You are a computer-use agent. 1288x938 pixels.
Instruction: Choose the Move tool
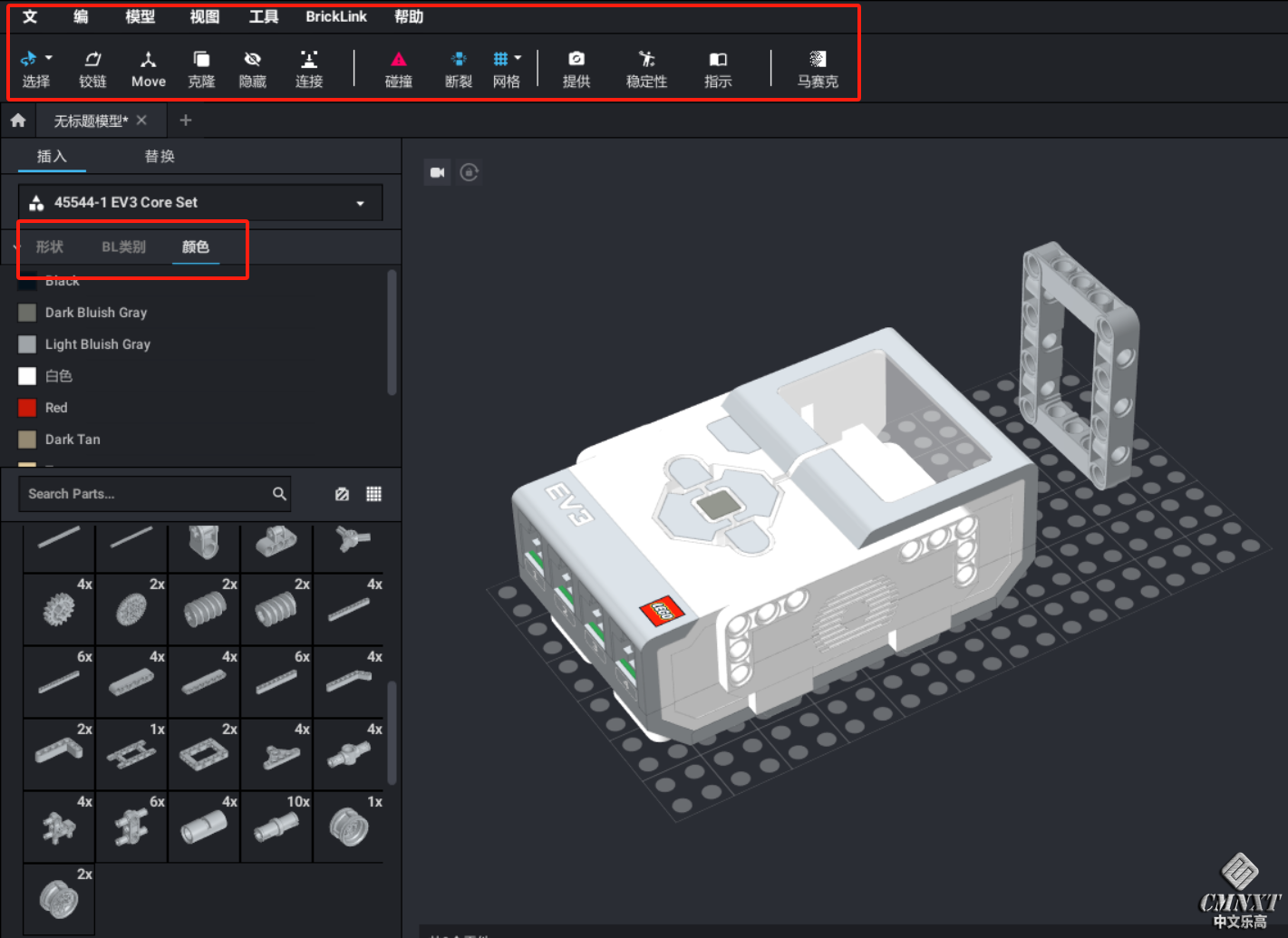149,69
